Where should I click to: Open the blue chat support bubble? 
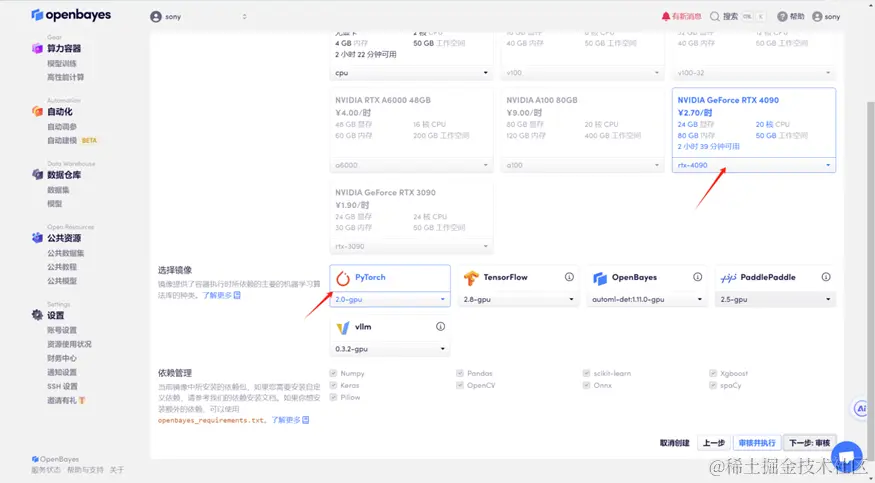(847, 456)
